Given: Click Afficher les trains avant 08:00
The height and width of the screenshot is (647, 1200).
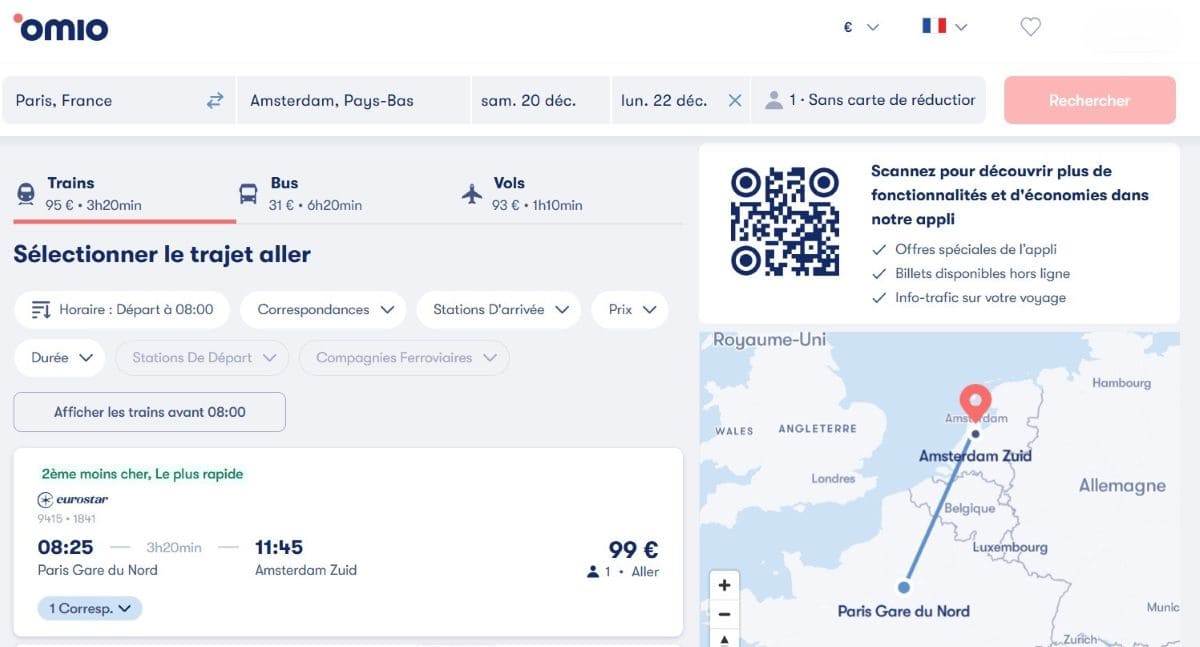Looking at the screenshot, I should click(x=148, y=412).
